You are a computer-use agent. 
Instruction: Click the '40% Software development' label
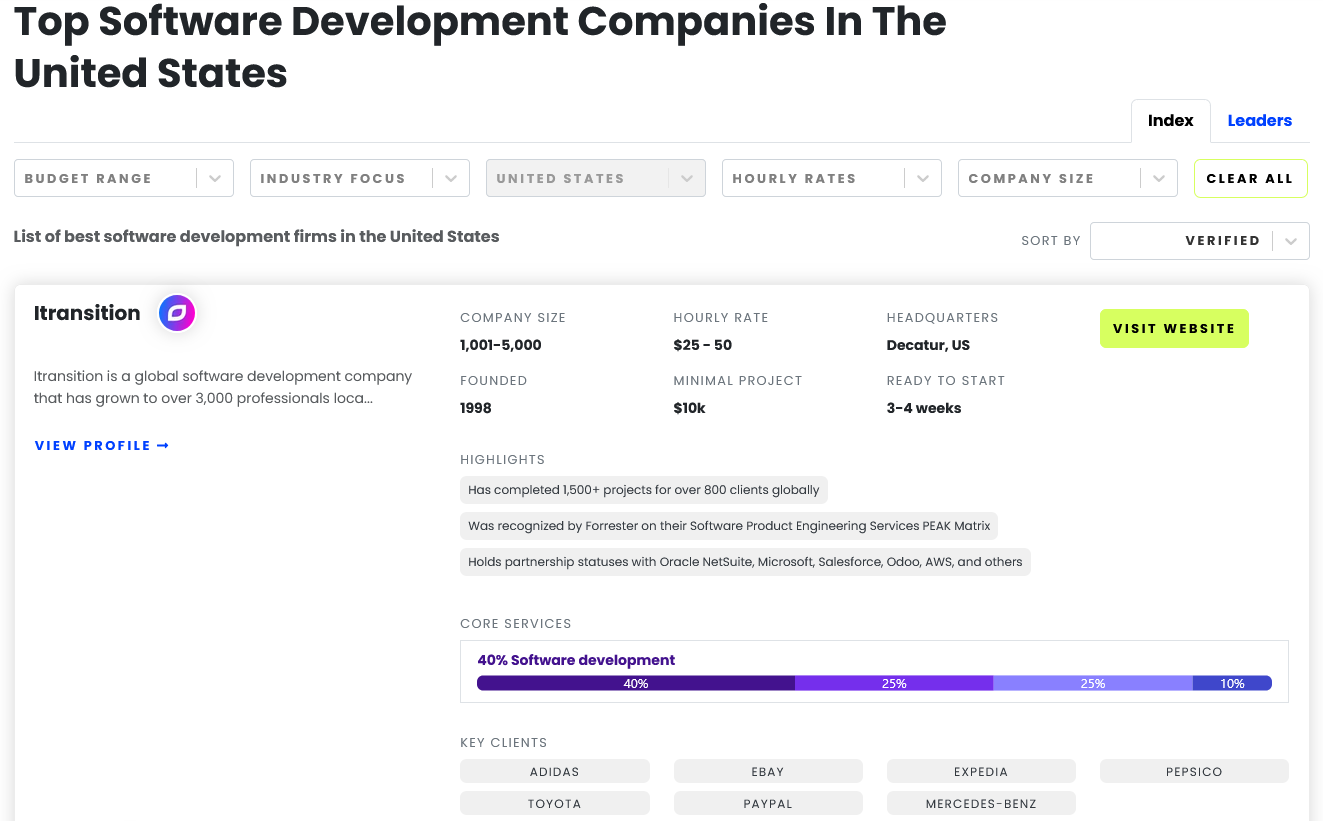pyautogui.click(x=576, y=660)
